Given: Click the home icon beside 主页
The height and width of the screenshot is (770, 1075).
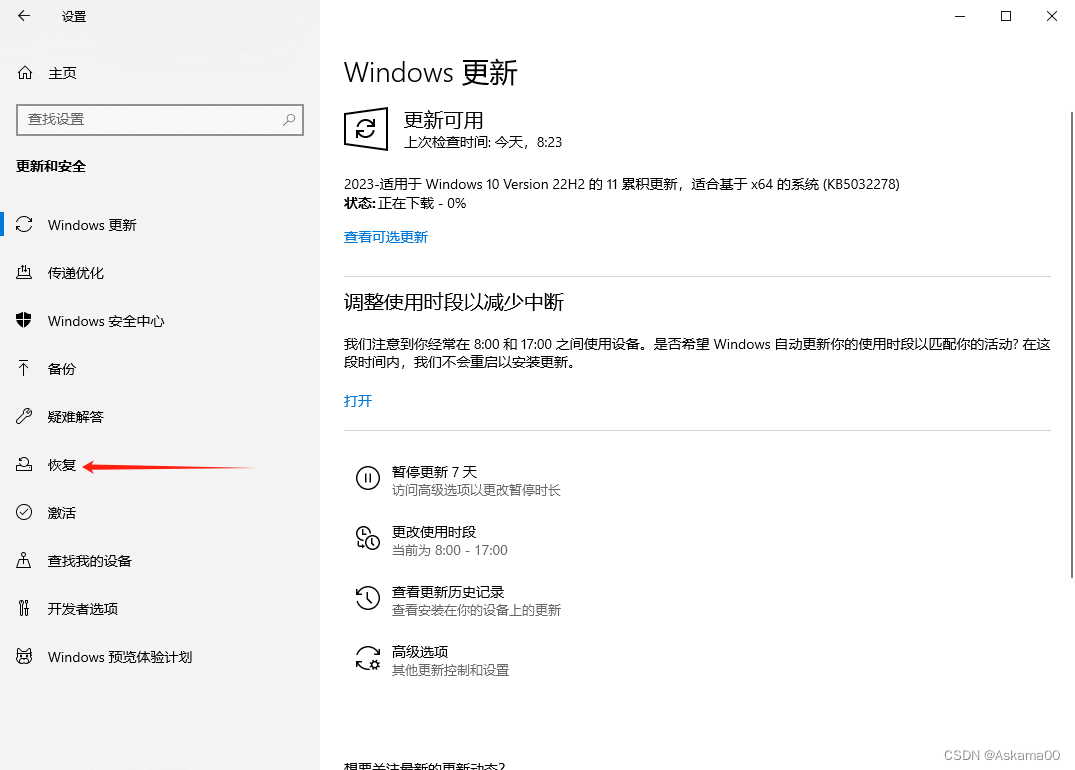Looking at the screenshot, I should (x=25, y=73).
